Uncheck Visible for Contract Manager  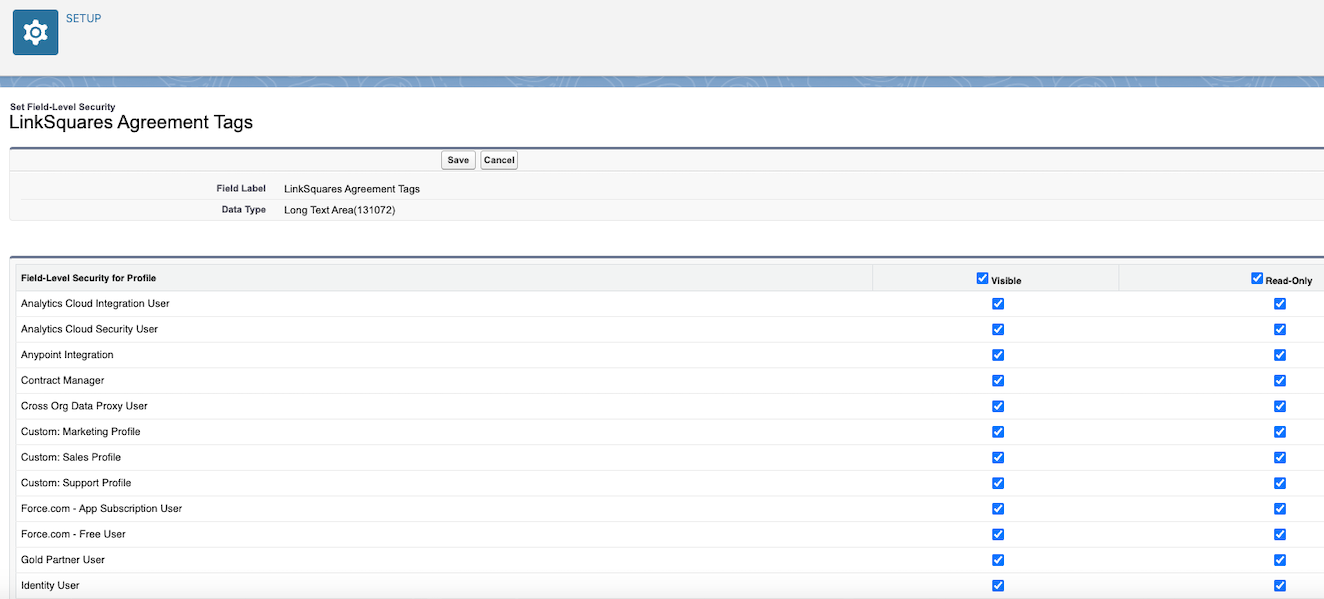[x=998, y=380]
